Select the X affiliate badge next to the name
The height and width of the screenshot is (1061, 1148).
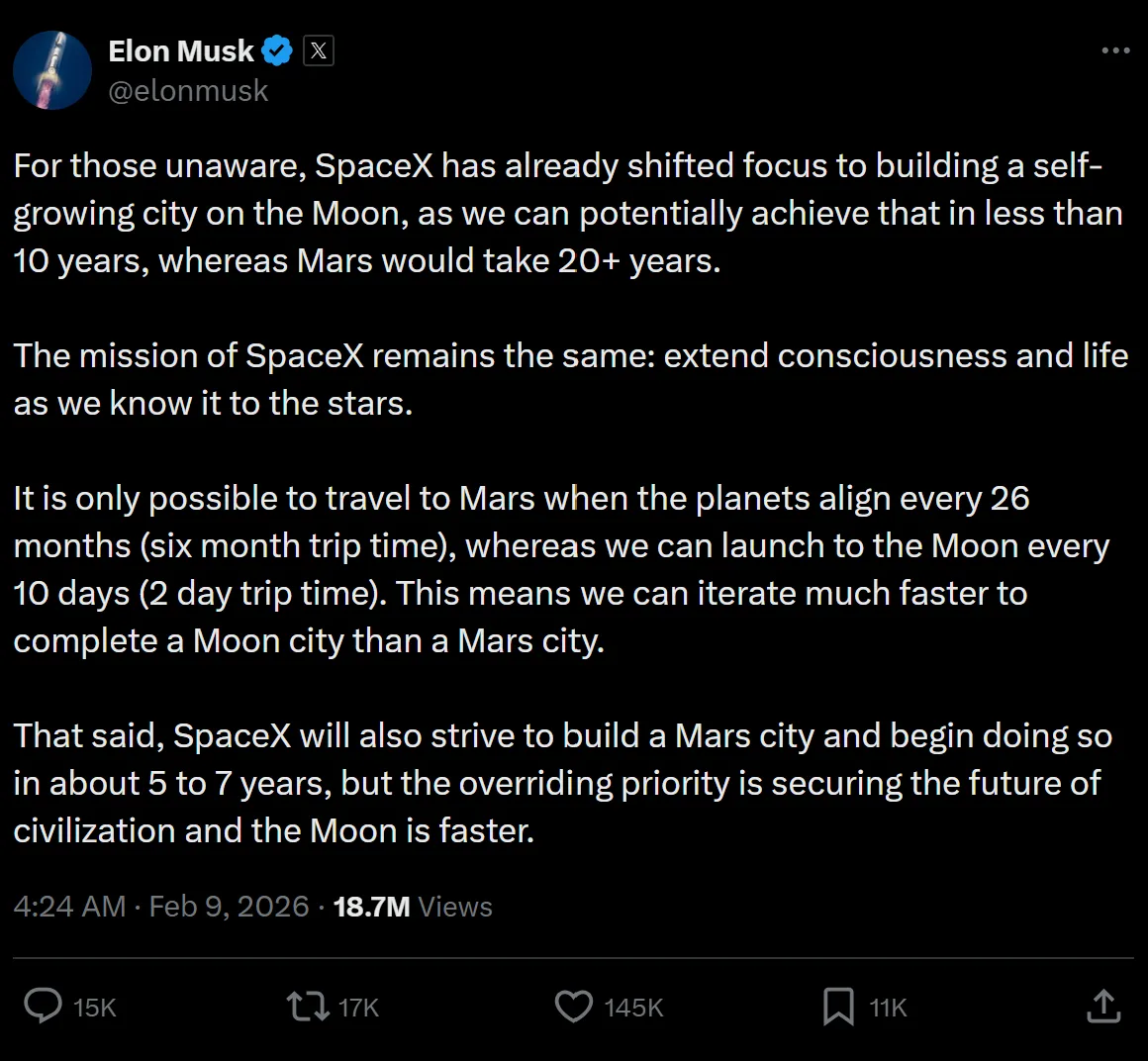click(319, 50)
